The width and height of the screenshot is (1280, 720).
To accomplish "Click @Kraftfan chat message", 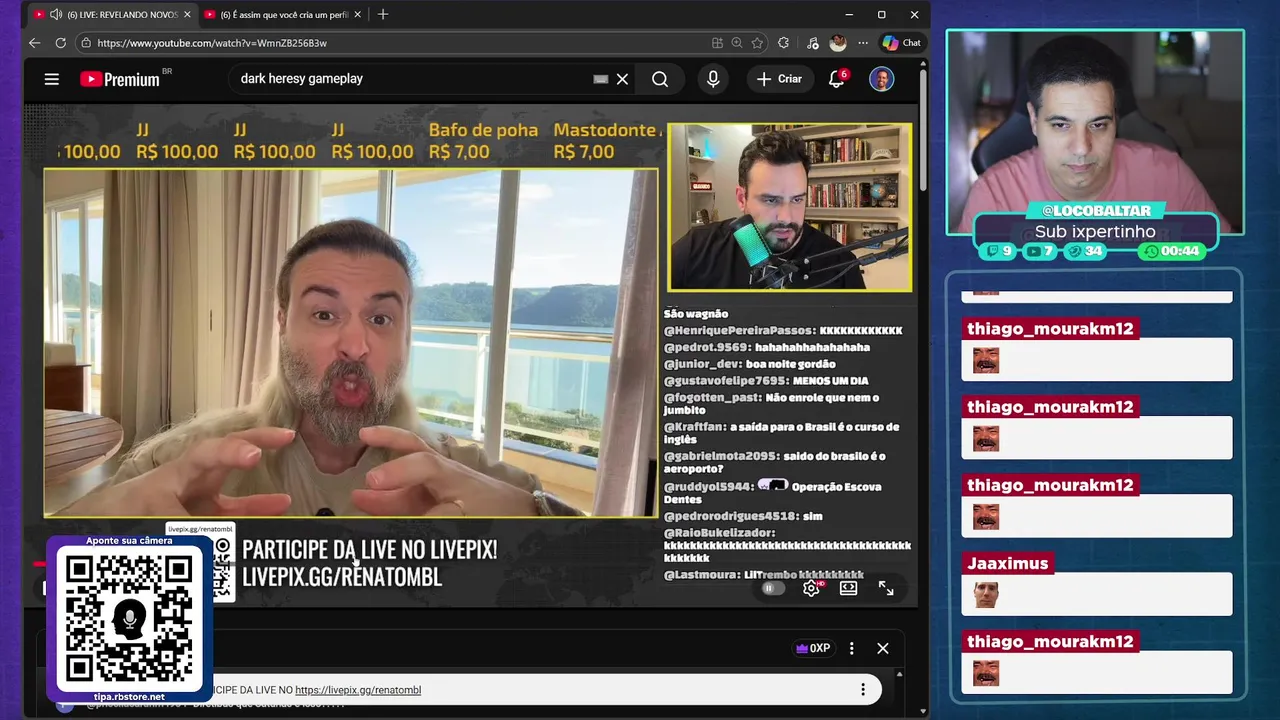I will point(782,433).
